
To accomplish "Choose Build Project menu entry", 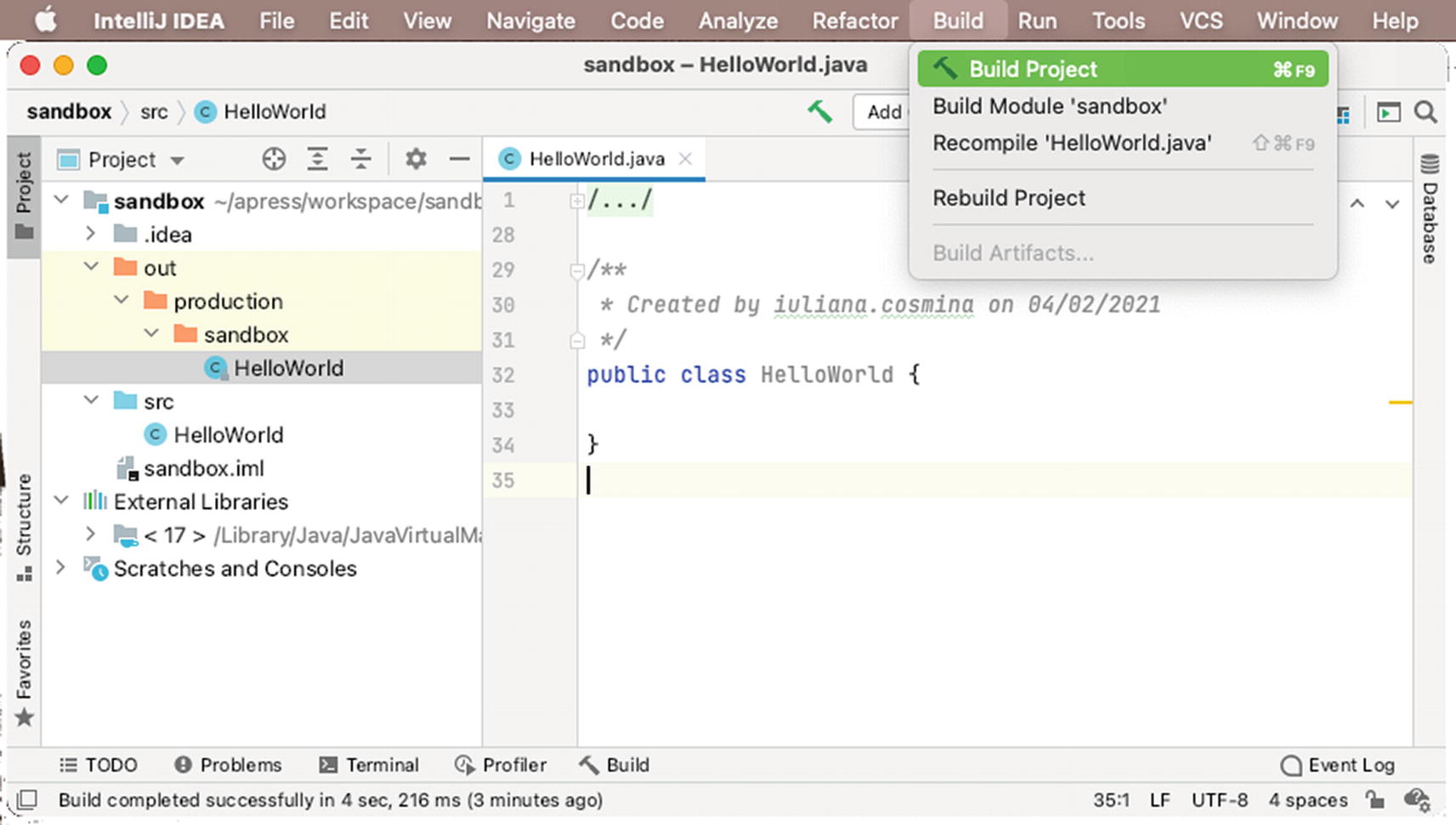I will [x=1122, y=69].
